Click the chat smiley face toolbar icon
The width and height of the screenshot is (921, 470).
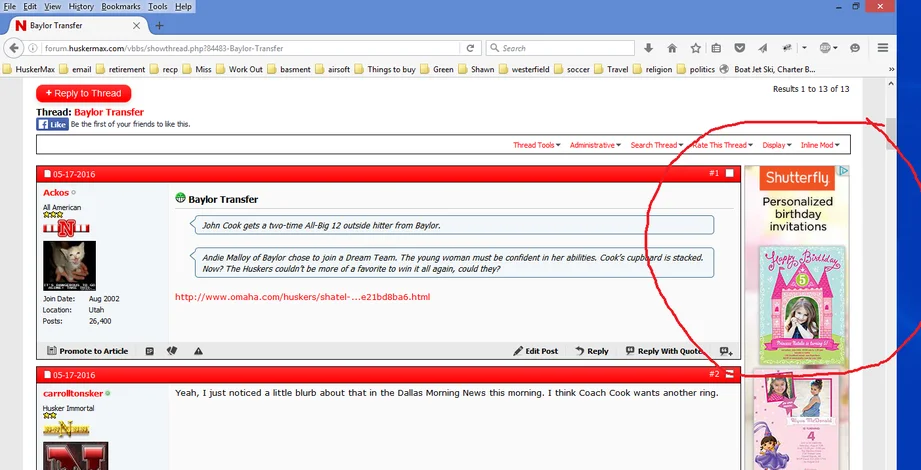(855, 48)
